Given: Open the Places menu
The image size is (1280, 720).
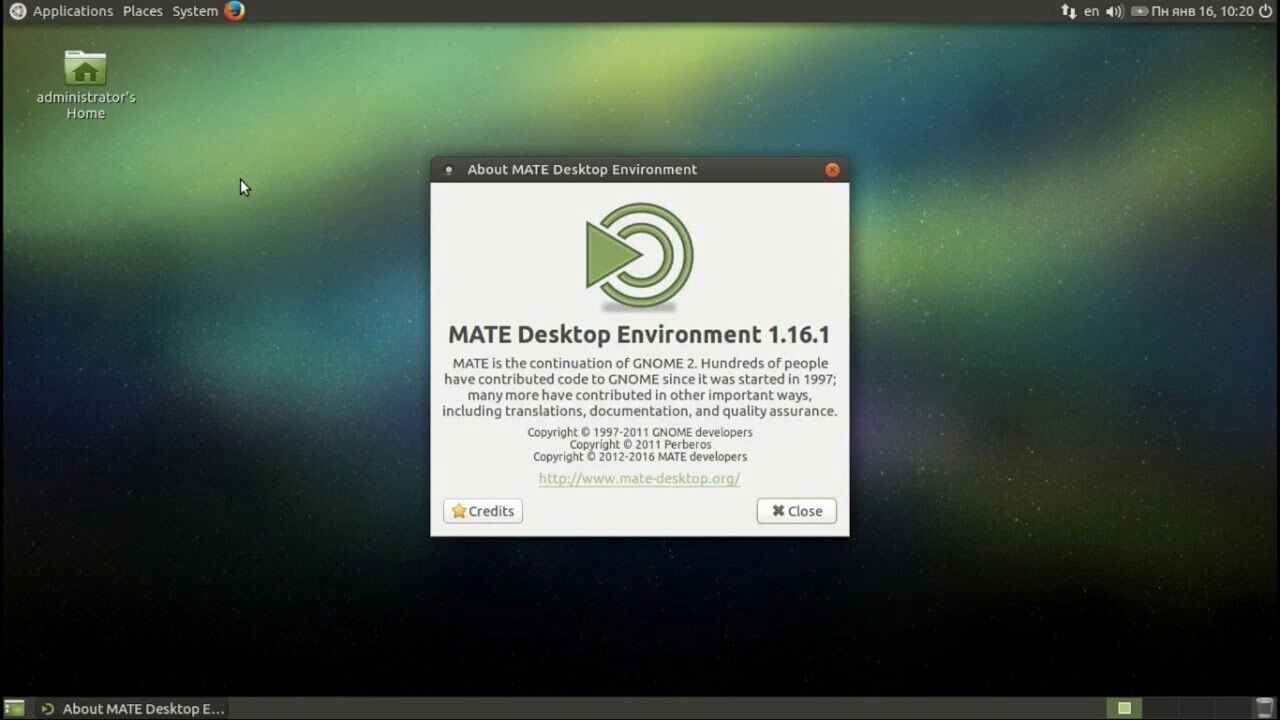Looking at the screenshot, I should [143, 11].
